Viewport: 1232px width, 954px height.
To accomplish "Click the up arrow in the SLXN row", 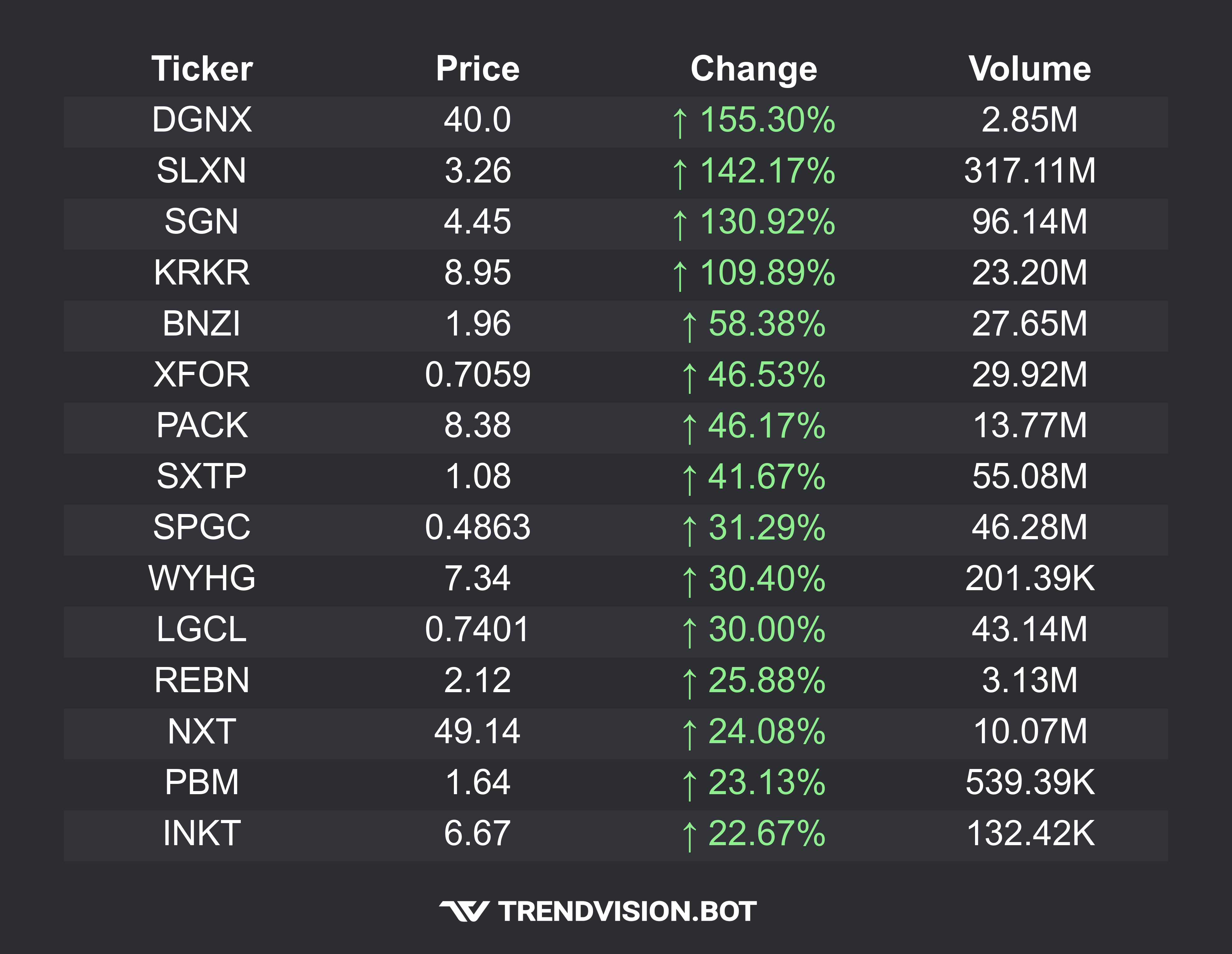I will (680, 173).
